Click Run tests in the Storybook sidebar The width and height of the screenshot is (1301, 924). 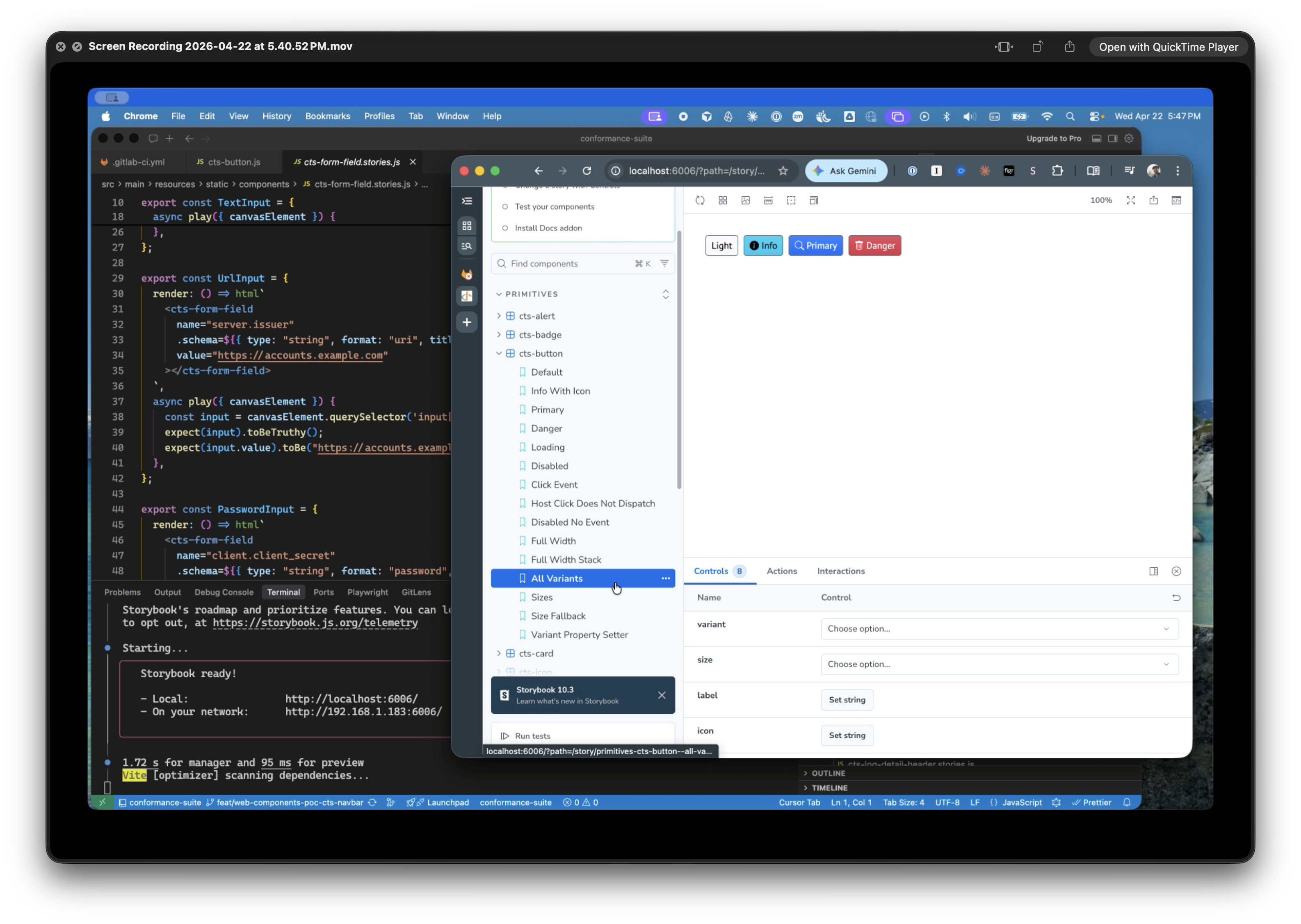pyautogui.click(x=525, y=736)
